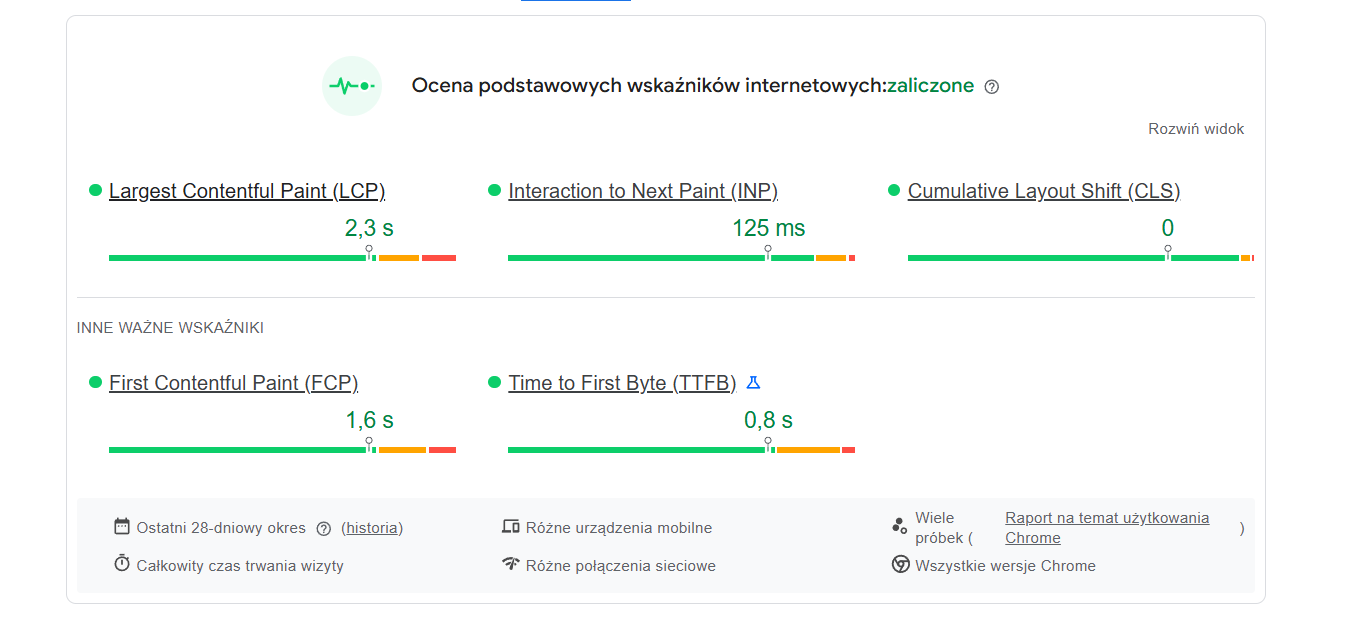Click calendar icon beside Ostatni 28-dniowy okres

pos(122,526)
